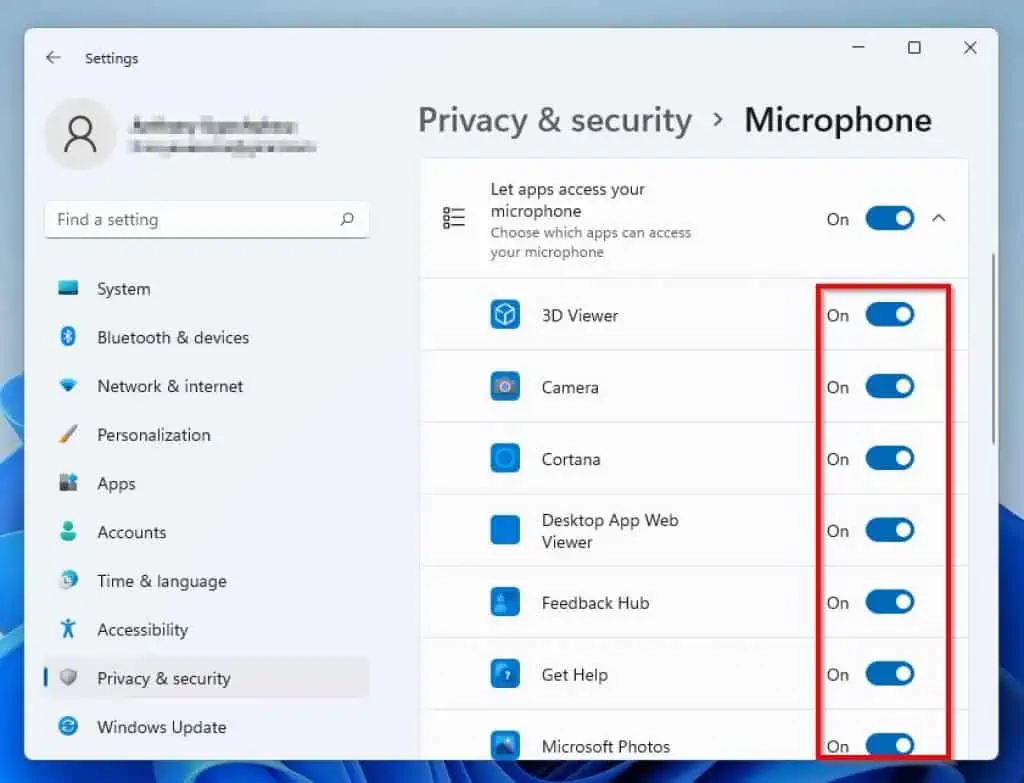Click the Network & internet globe icon
Screen dimensions: 1024x783
[66, 386]
